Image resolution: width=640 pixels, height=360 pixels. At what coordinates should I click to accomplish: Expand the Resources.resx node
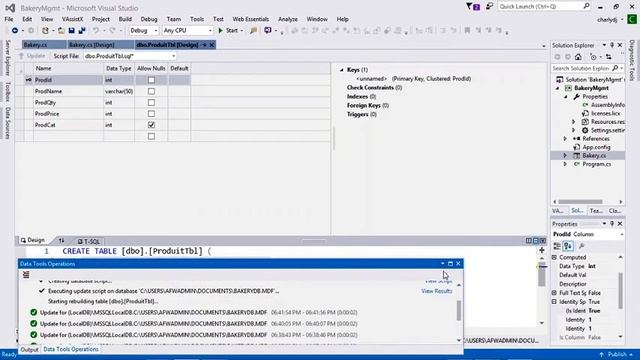tap(573, 122)
